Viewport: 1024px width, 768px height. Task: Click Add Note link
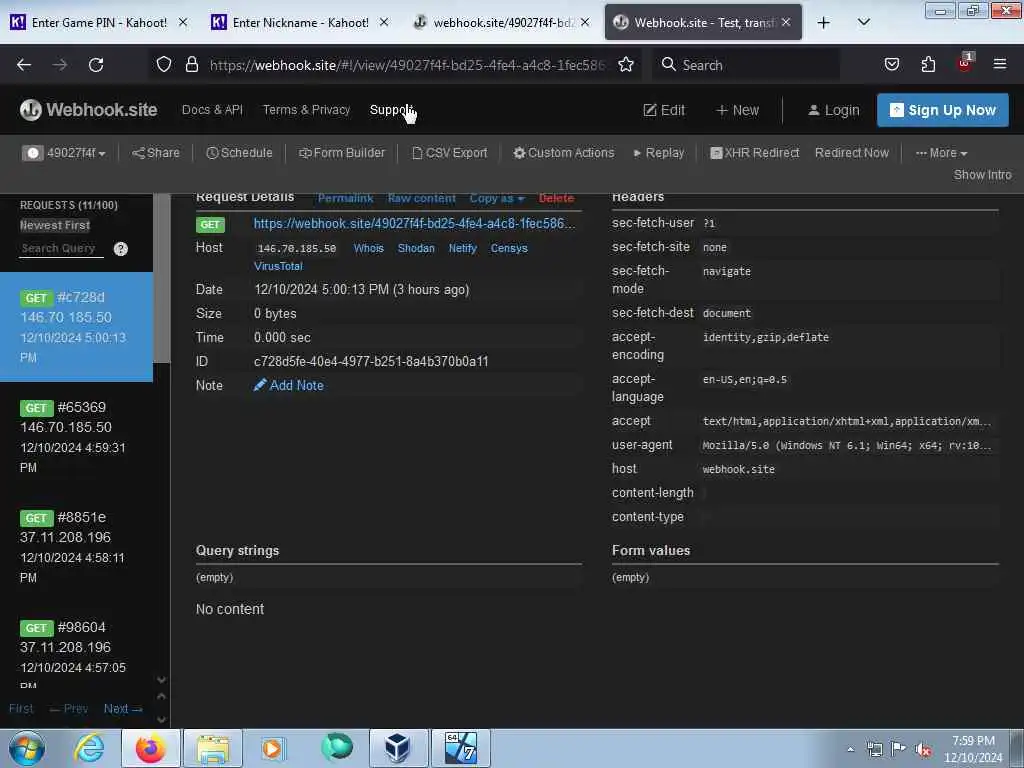pyautogui.click(x=289, y=385)
